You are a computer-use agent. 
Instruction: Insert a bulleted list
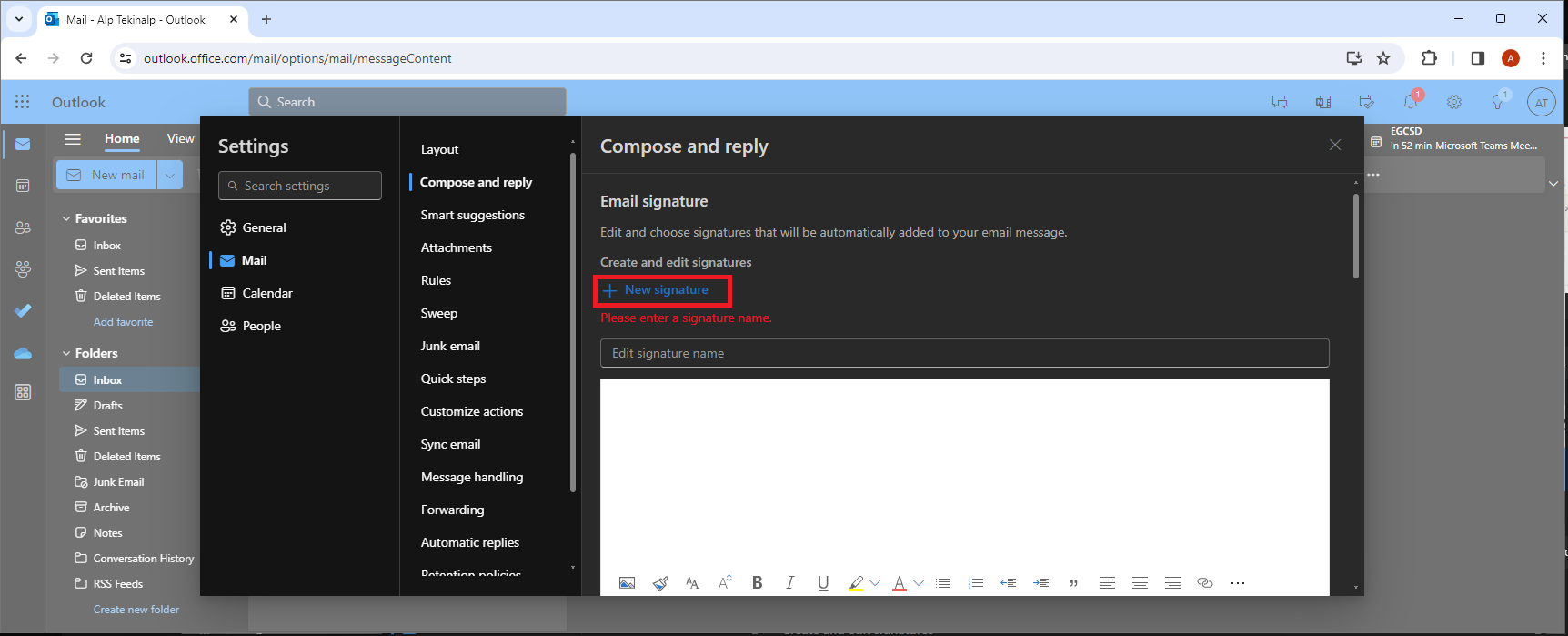click(943, 583)
